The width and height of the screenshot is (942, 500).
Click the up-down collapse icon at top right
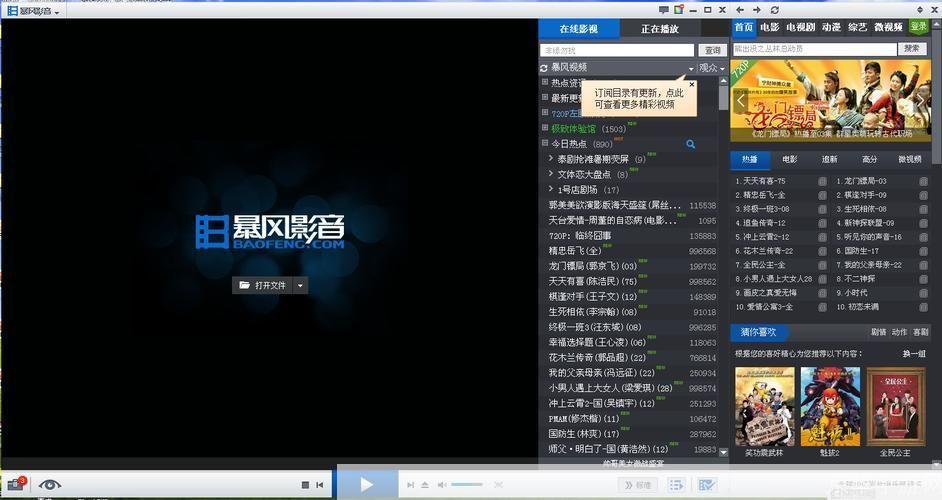pos(919,10)
